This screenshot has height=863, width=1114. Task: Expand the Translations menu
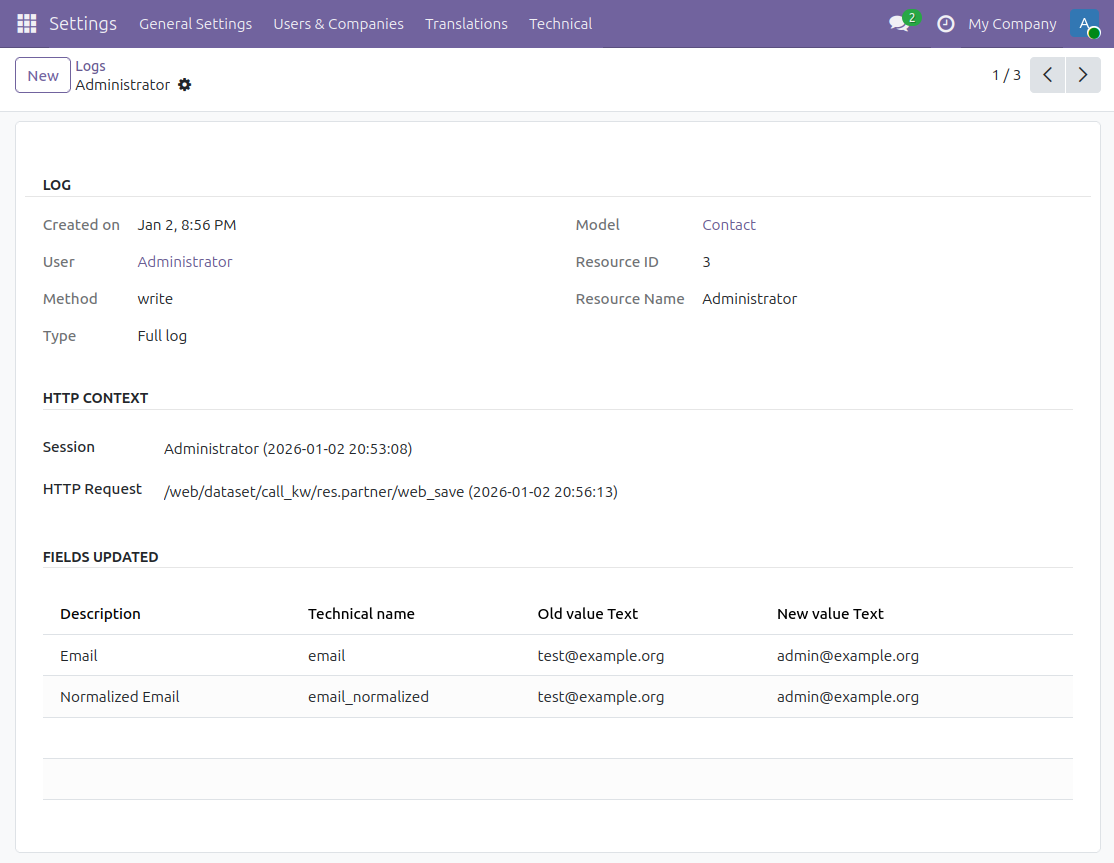click(466, 24)
